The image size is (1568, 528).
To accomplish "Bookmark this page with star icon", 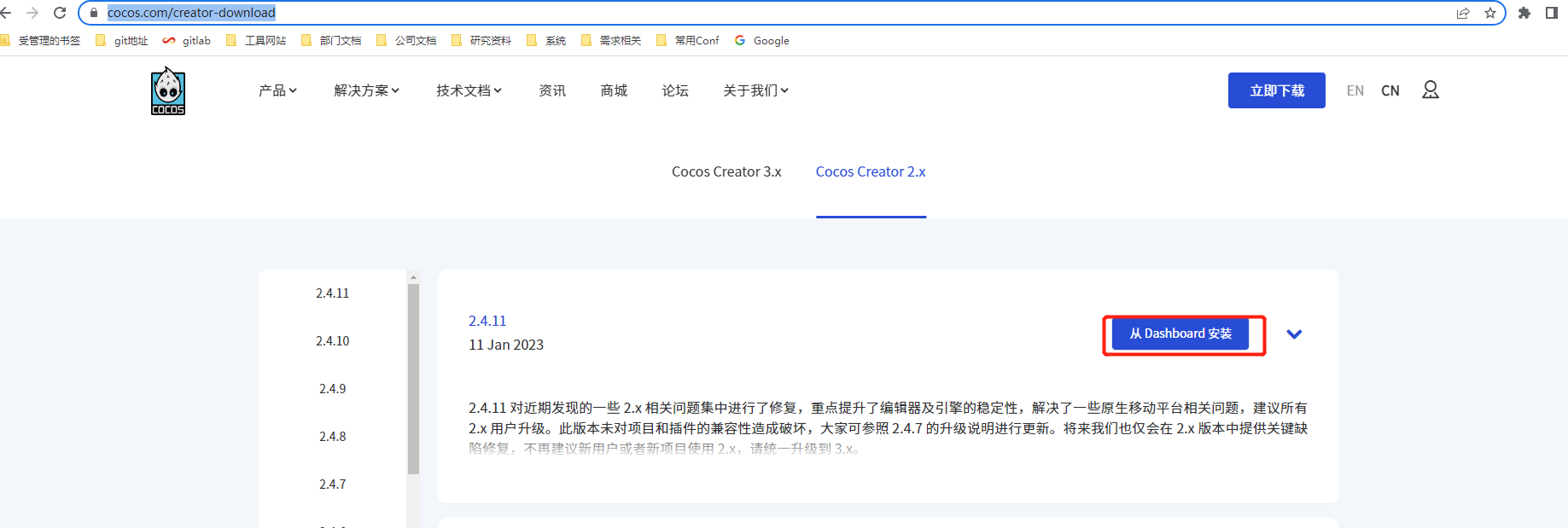I will pos(1490,13).
